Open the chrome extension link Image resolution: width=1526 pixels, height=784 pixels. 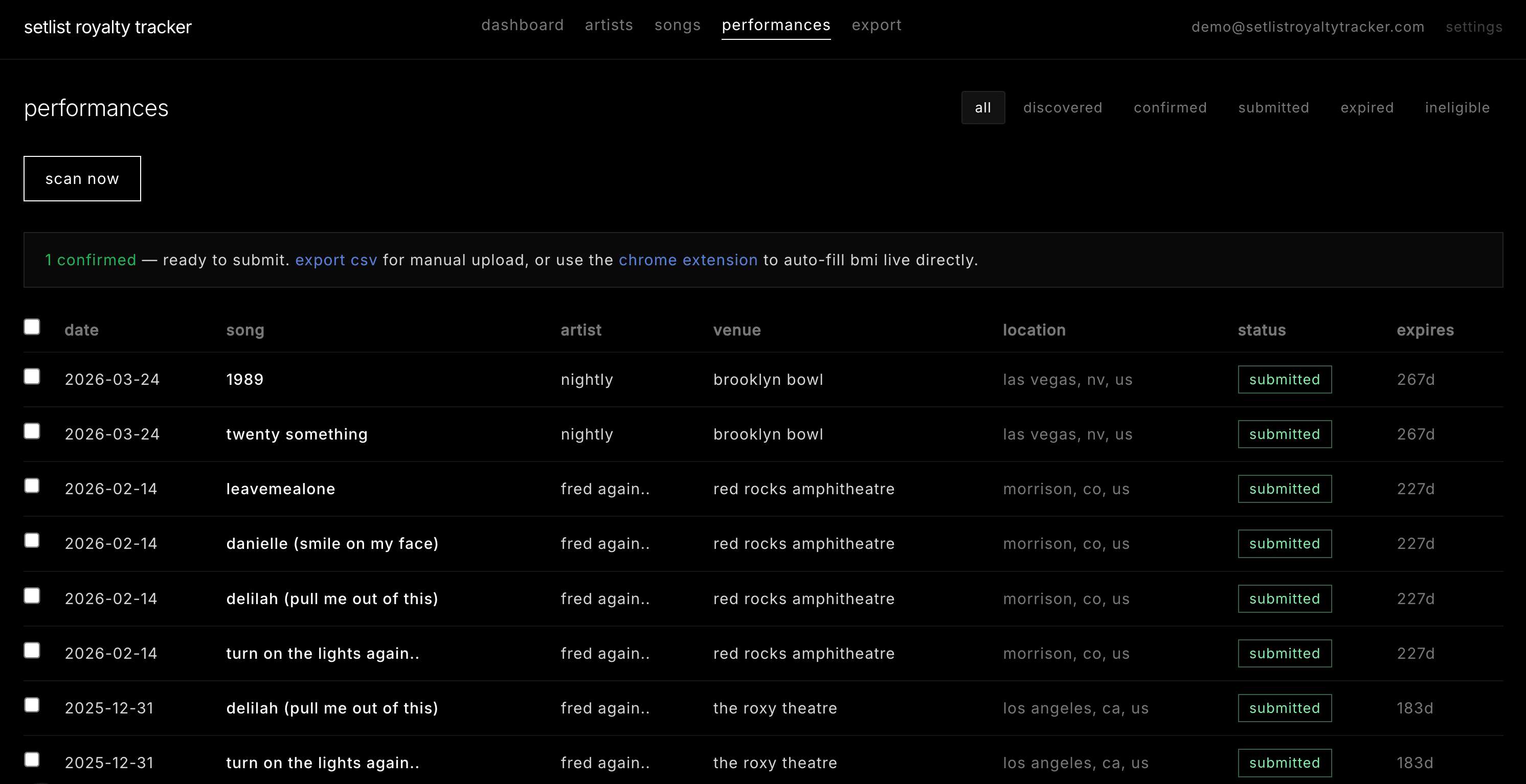[688, 259]
